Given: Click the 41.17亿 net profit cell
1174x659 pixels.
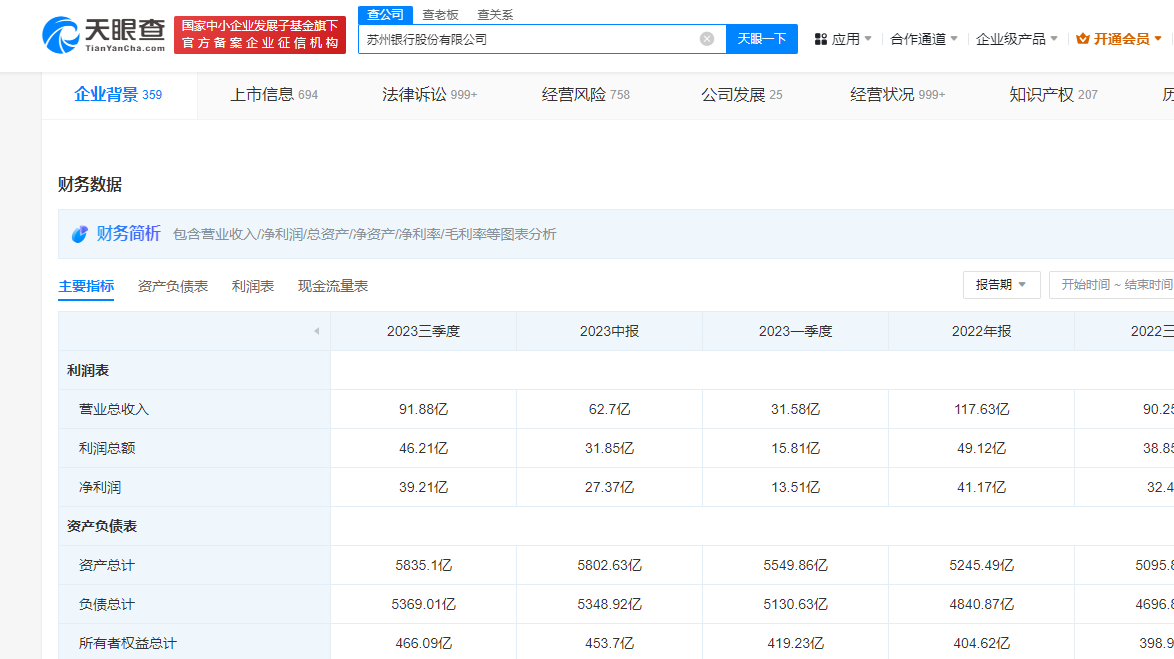Looking at the screenshot, I should coord(981,488).
